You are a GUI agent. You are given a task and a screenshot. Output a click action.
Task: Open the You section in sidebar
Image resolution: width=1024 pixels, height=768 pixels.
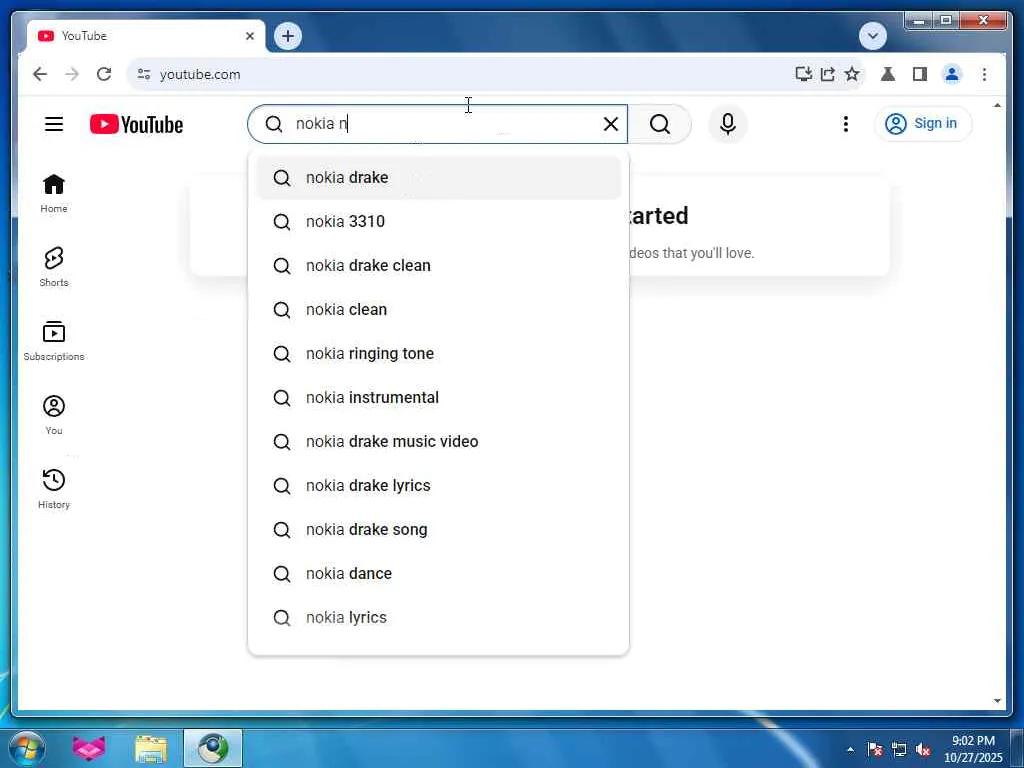coord(54,415)
